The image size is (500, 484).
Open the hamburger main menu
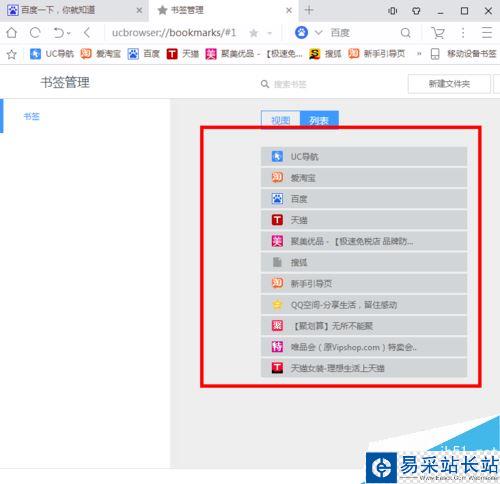coord(487,33)
